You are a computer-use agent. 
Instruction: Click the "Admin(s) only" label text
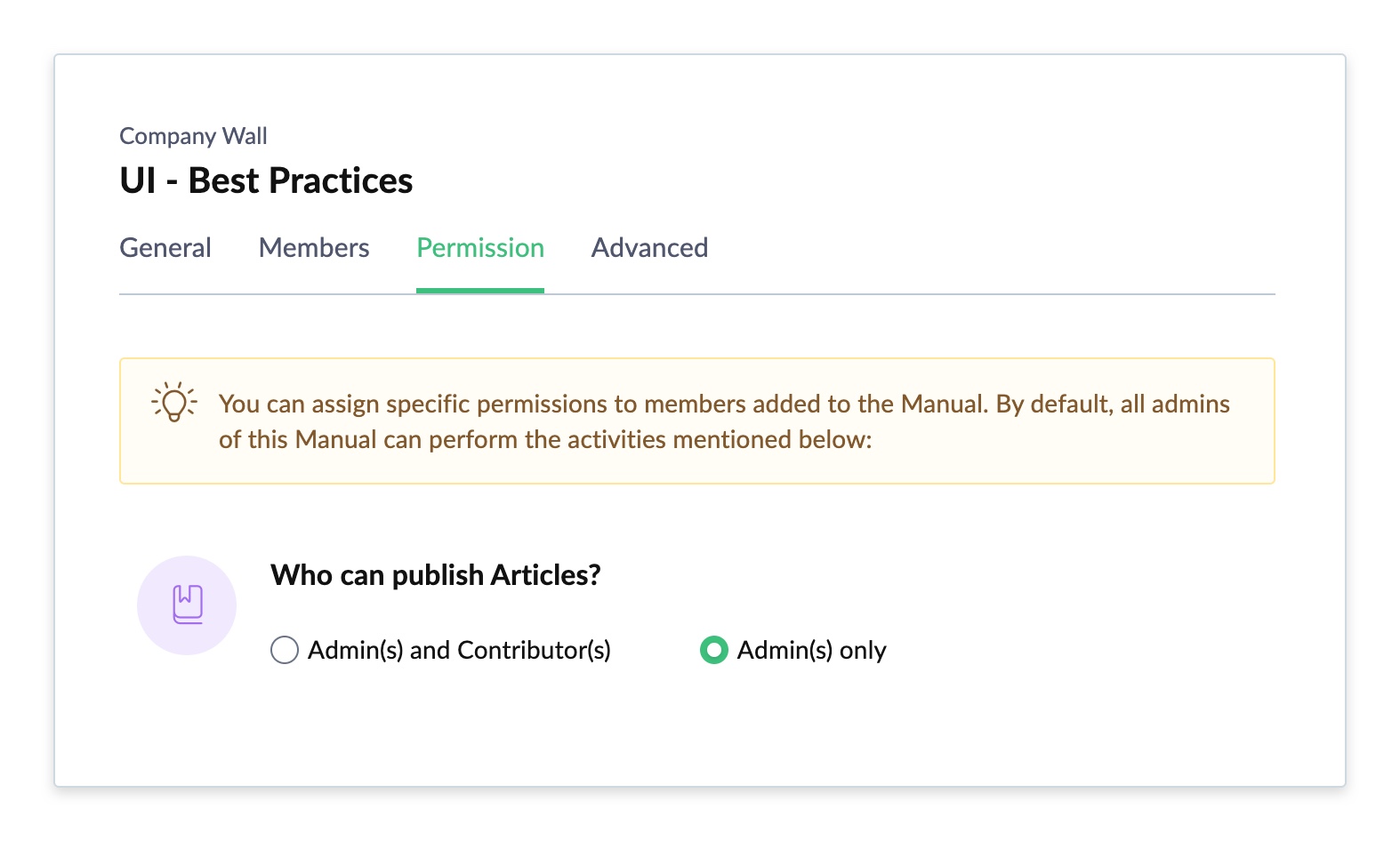click(x=811, y=650)
